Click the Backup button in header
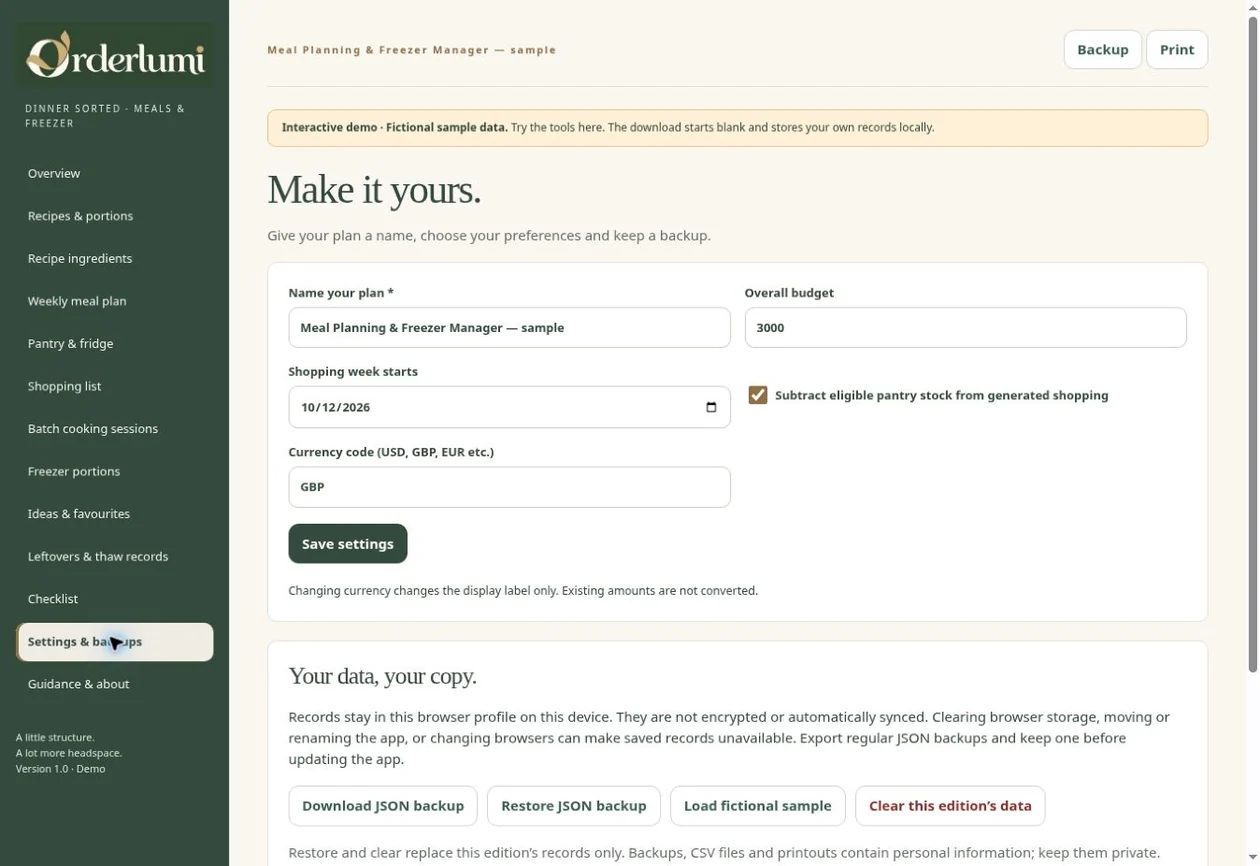 1102,49
